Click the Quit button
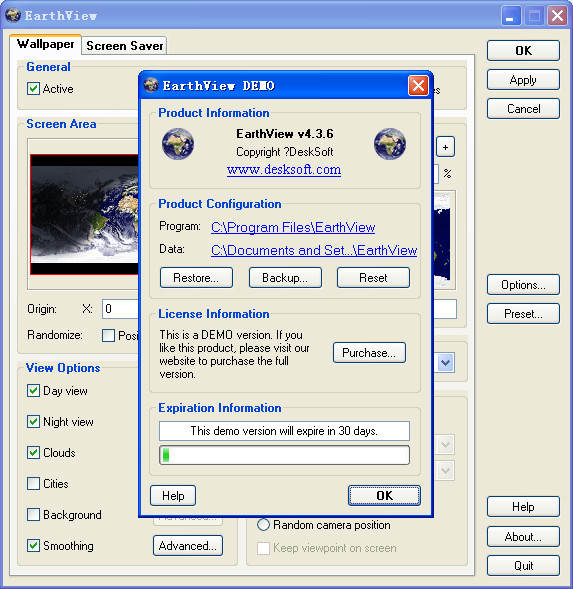The image size is (573, 589). pyautogui.click(x=523, y=565)
